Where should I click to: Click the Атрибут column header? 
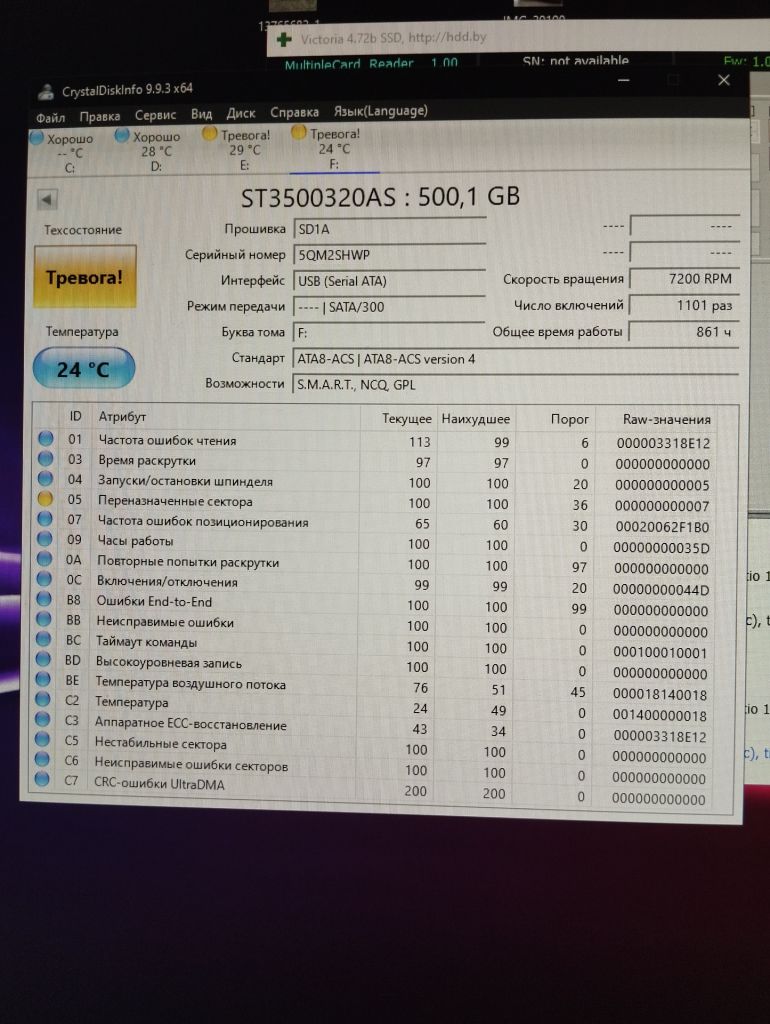pos(122,417)
